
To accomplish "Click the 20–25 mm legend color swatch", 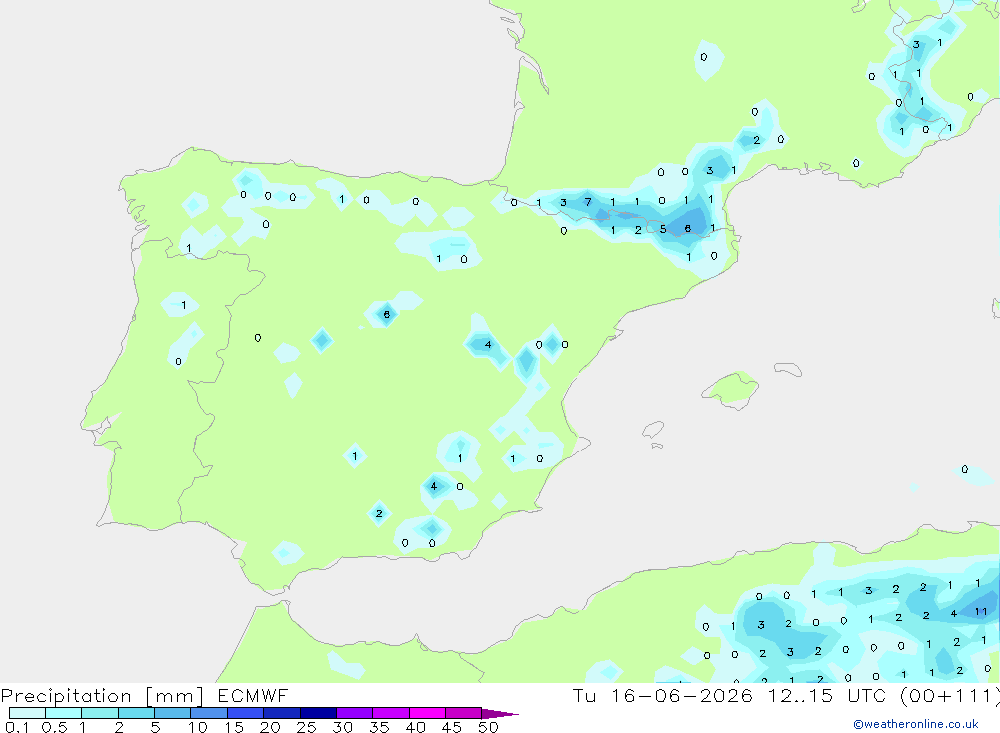I will coord(282,713).
